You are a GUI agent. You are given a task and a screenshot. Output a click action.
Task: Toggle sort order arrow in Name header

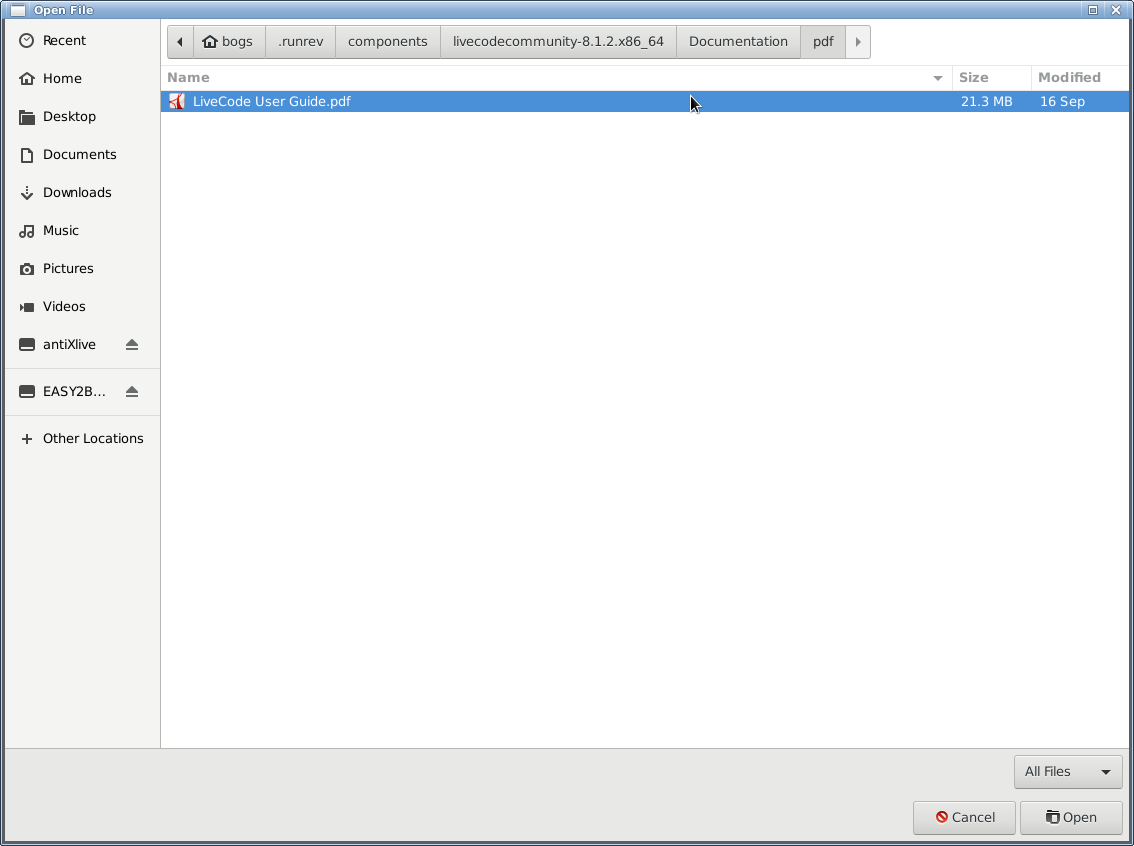coord(938,78)
